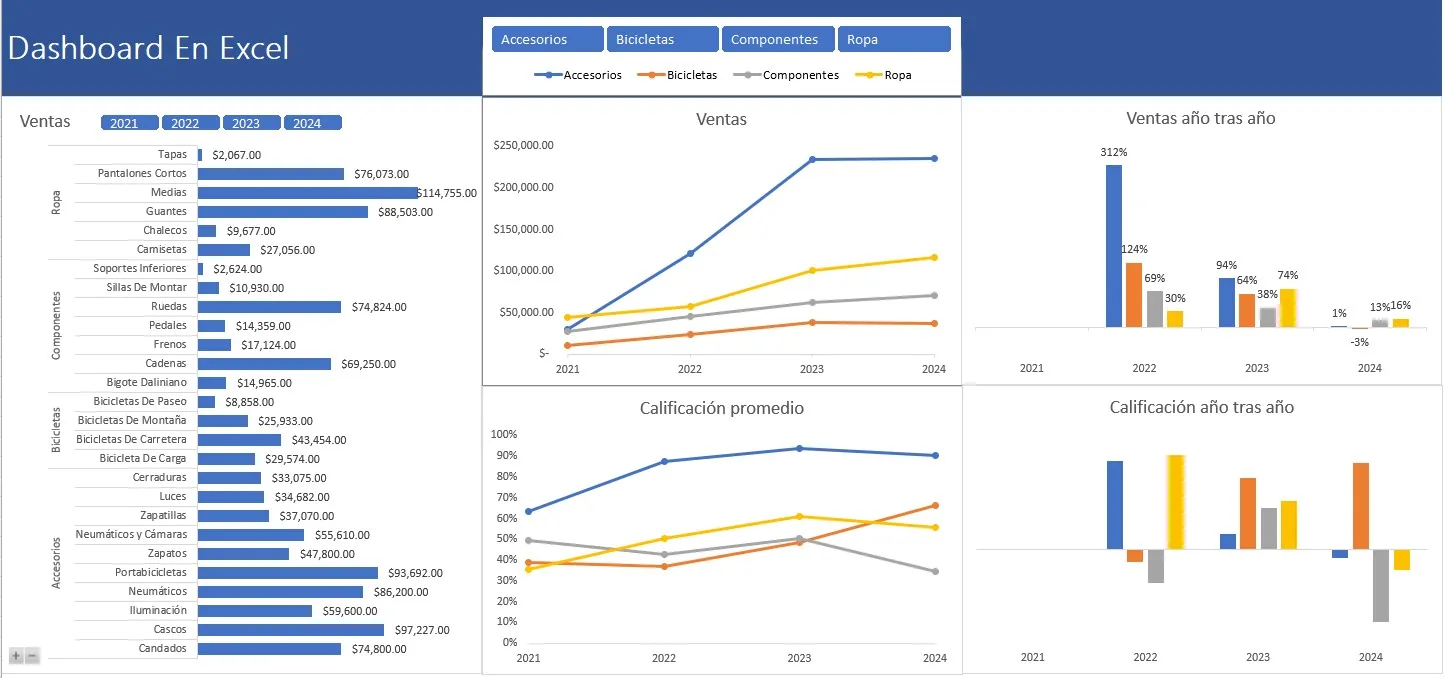Filter by year 2024 slicer

pos(313,123)
